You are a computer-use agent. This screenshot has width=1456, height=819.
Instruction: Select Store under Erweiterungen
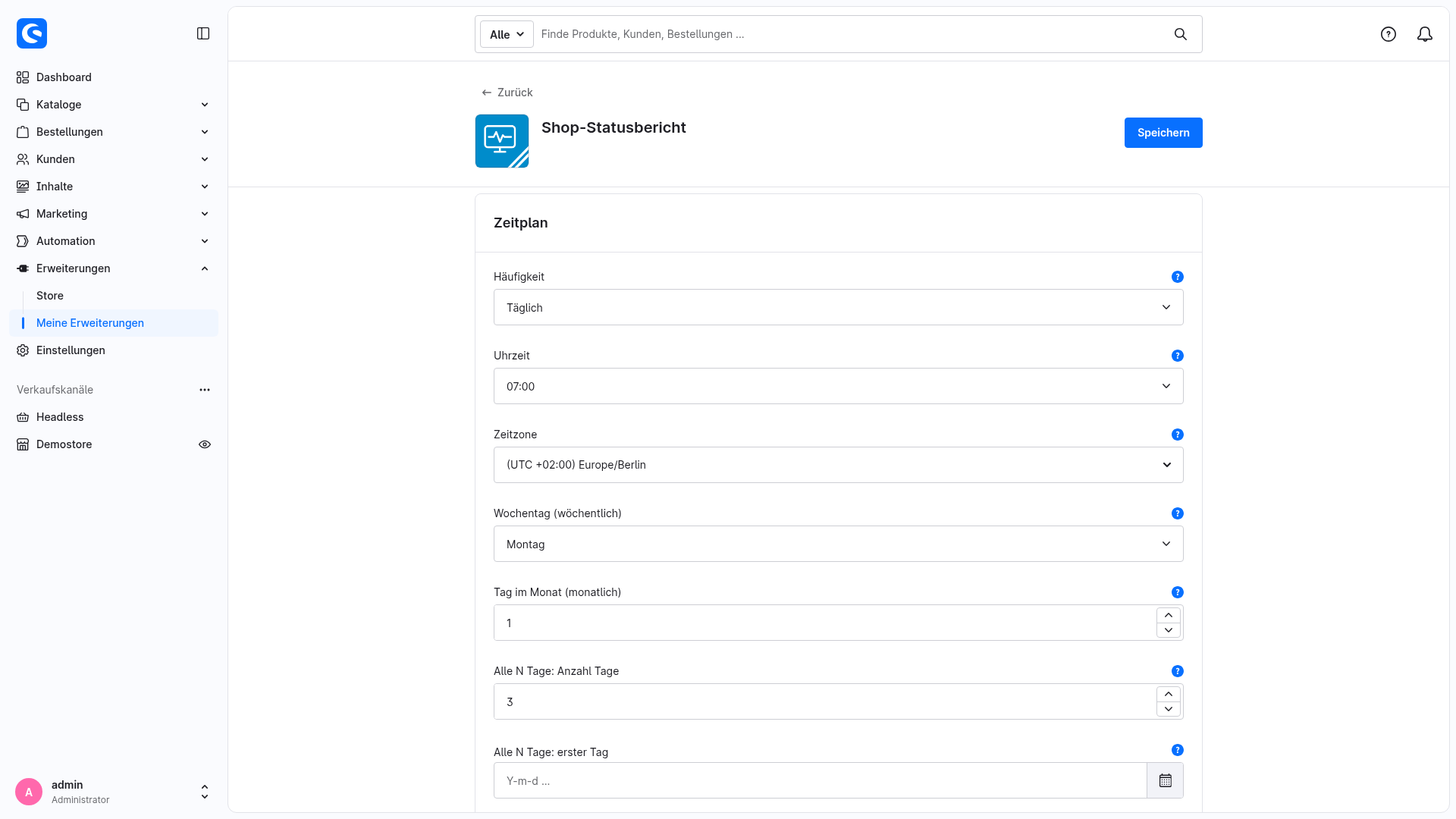(x=50, y=296)
